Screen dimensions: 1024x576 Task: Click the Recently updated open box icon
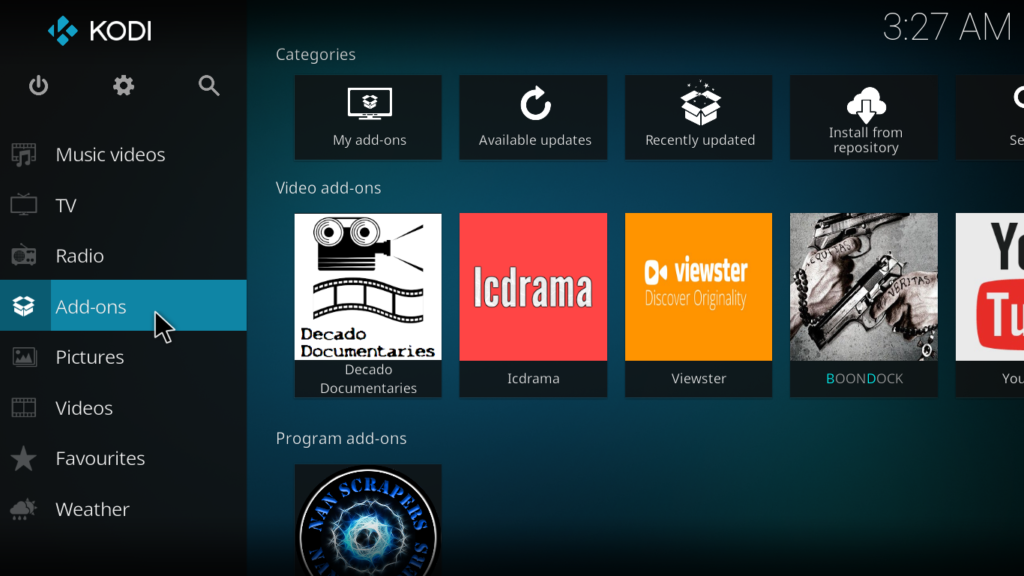tap(700, 103)
